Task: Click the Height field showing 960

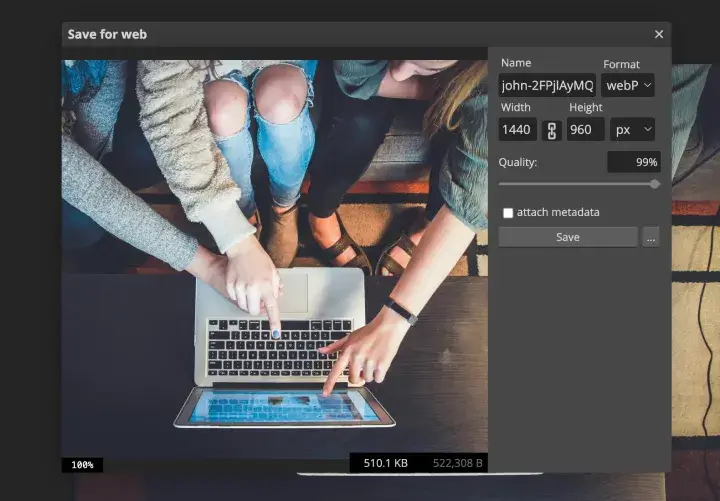Action: pos(585,129)
